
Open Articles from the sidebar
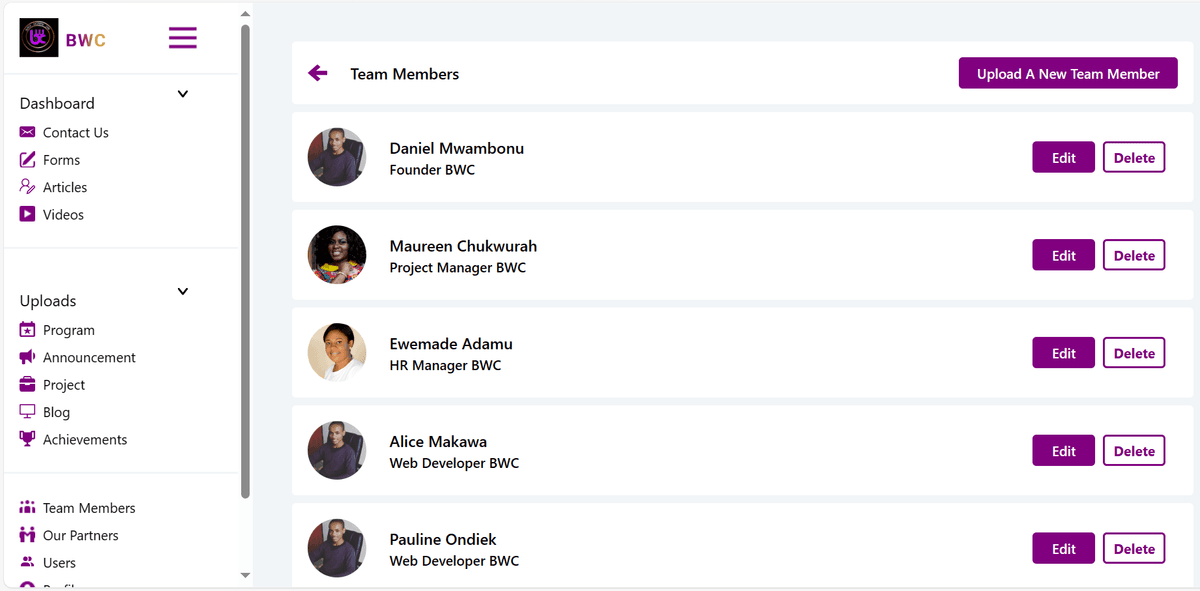(65, 187)
